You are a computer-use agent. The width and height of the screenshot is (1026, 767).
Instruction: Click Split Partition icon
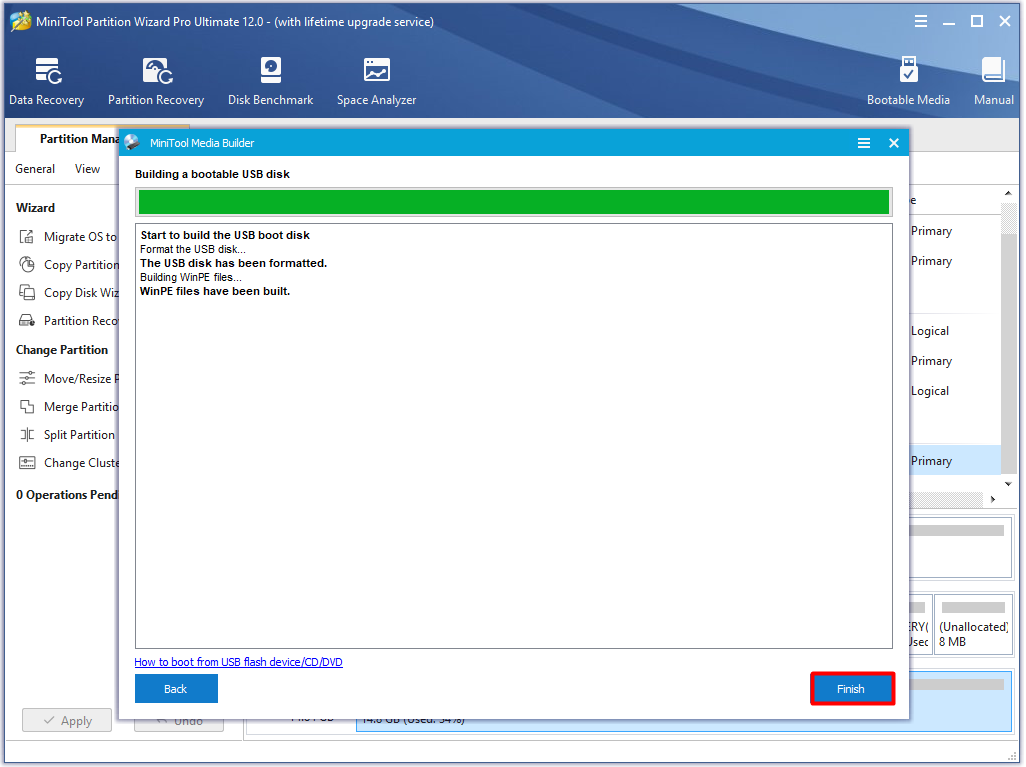pyautogui.click(x=27, y=435)
